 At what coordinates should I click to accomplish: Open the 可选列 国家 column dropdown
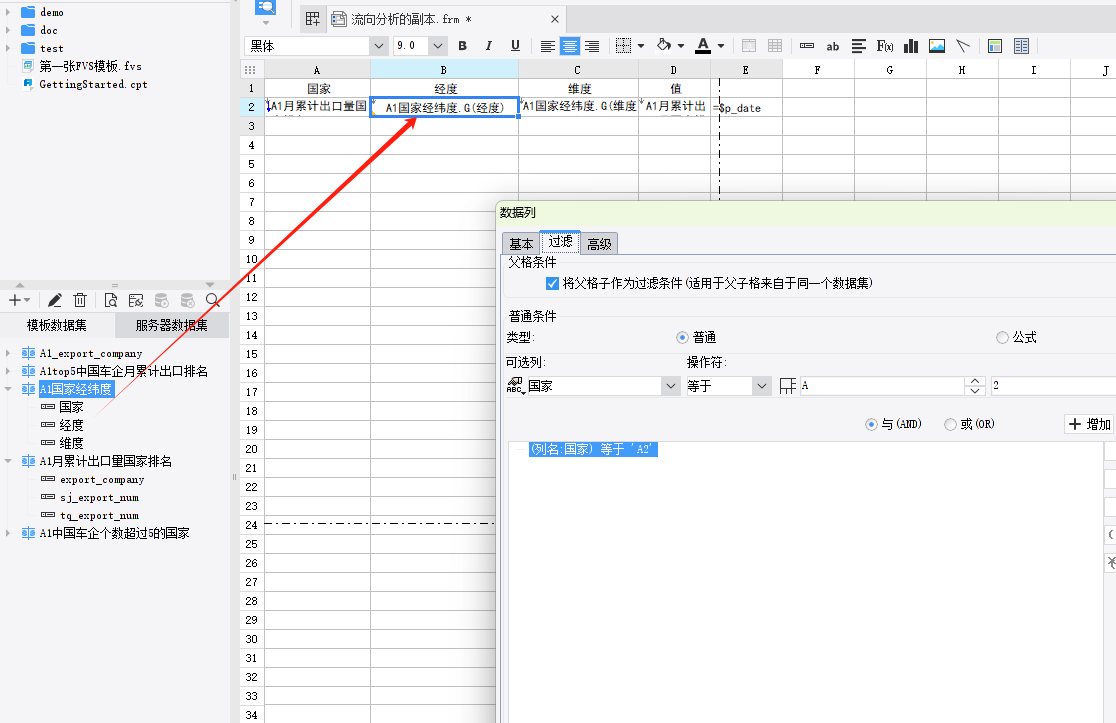pos(669,386)
